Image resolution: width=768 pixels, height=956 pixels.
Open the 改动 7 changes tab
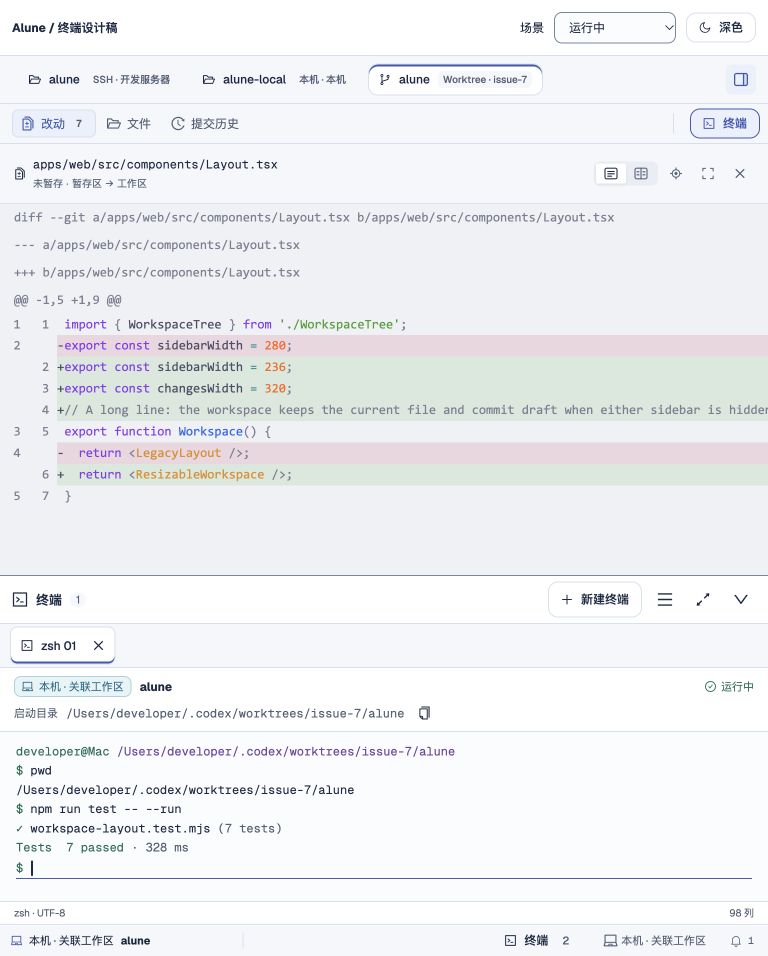click(x=54, y=124)
